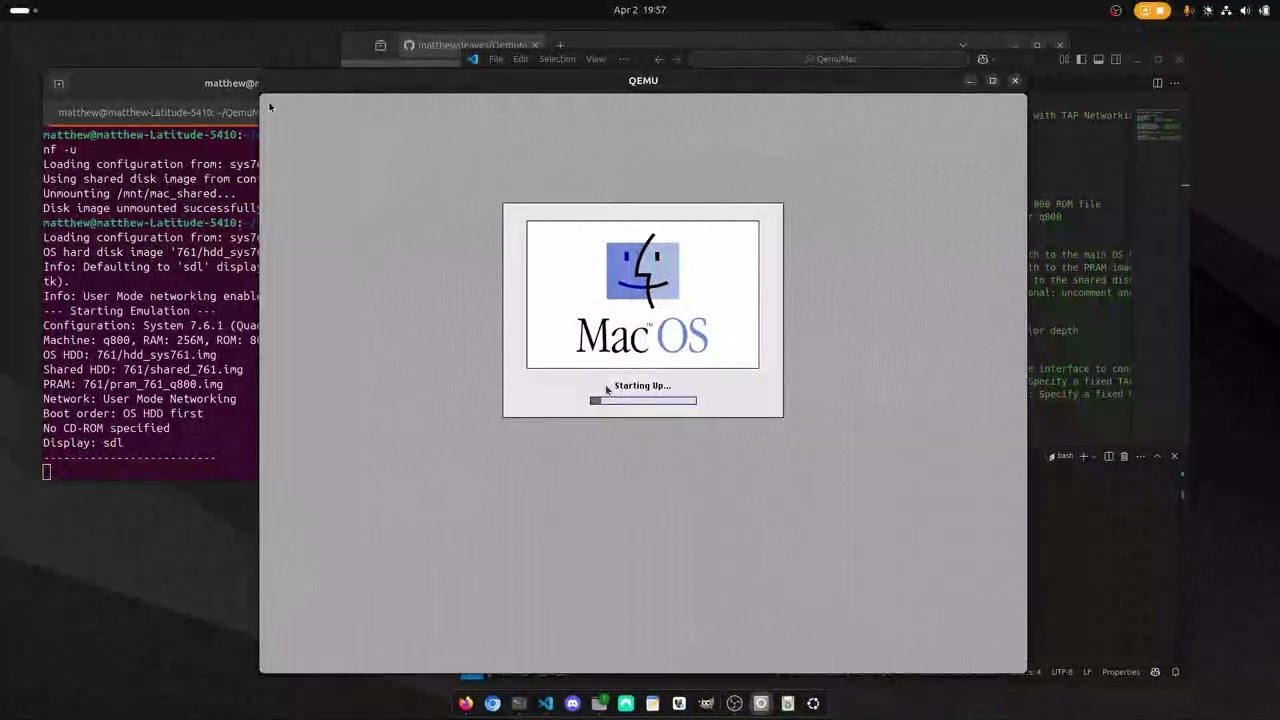The width and height of the screenshot is (1280, 720).
Task: Open Settings gear in the dock
Action: pos(761,703)
